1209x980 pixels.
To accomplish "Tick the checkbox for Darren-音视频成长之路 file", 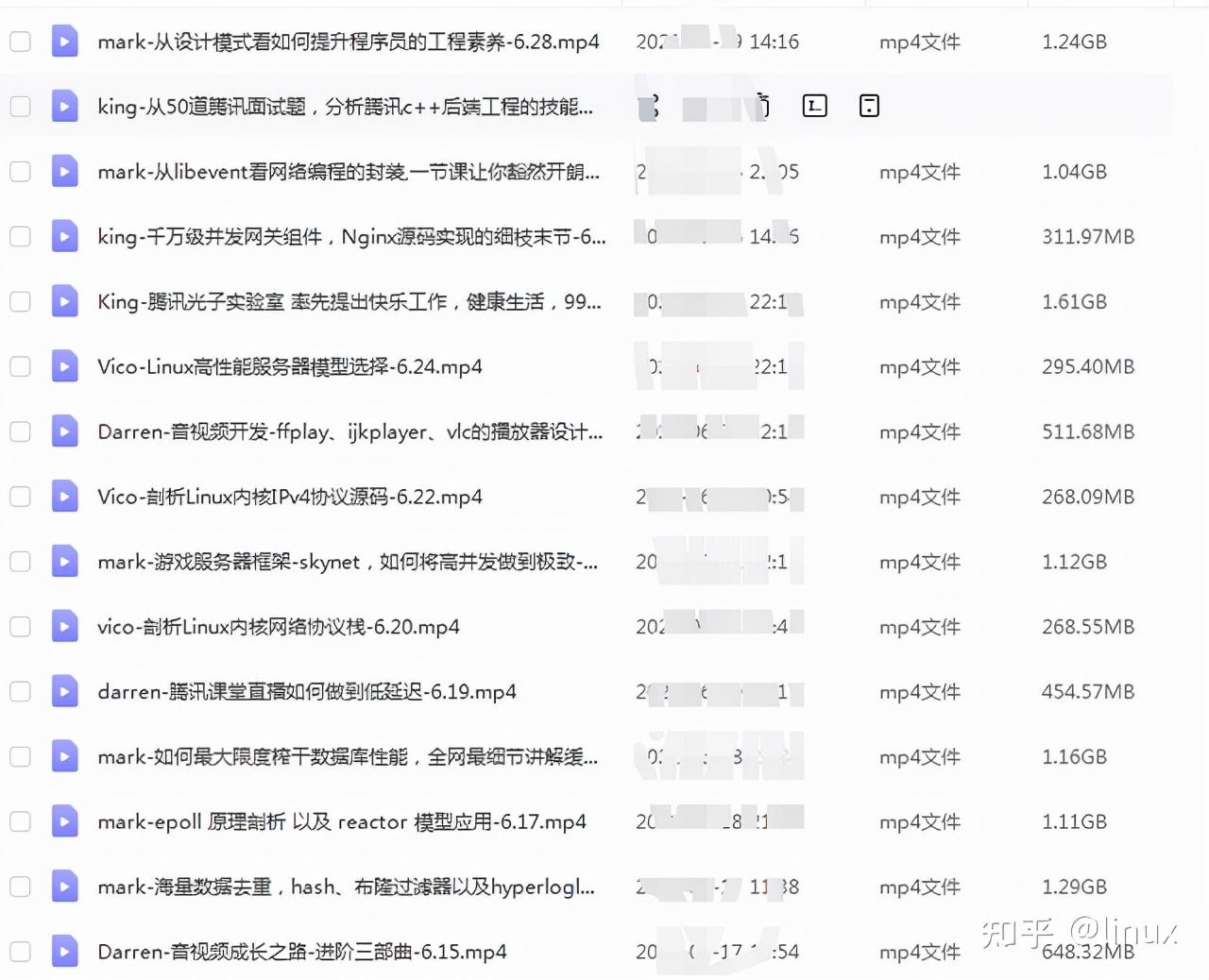I will (20, 952).
